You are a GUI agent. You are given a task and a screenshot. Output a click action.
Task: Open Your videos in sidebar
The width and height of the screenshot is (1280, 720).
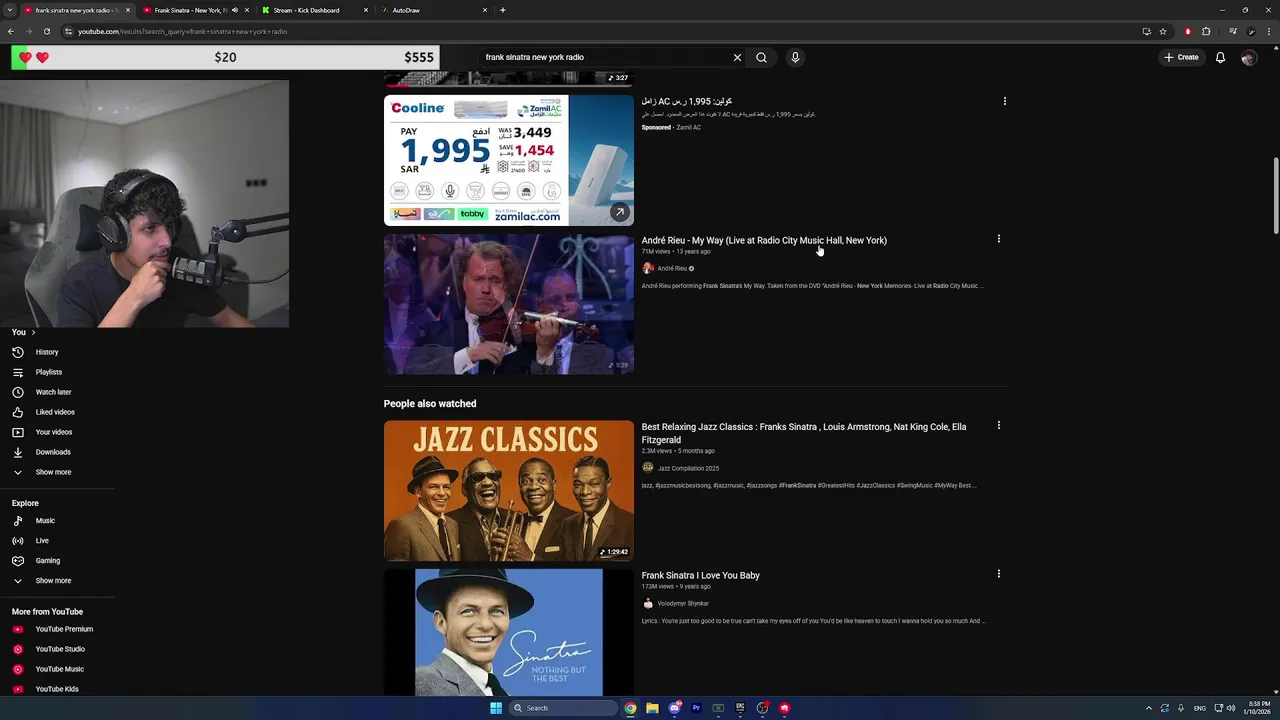tap(54, 432)
